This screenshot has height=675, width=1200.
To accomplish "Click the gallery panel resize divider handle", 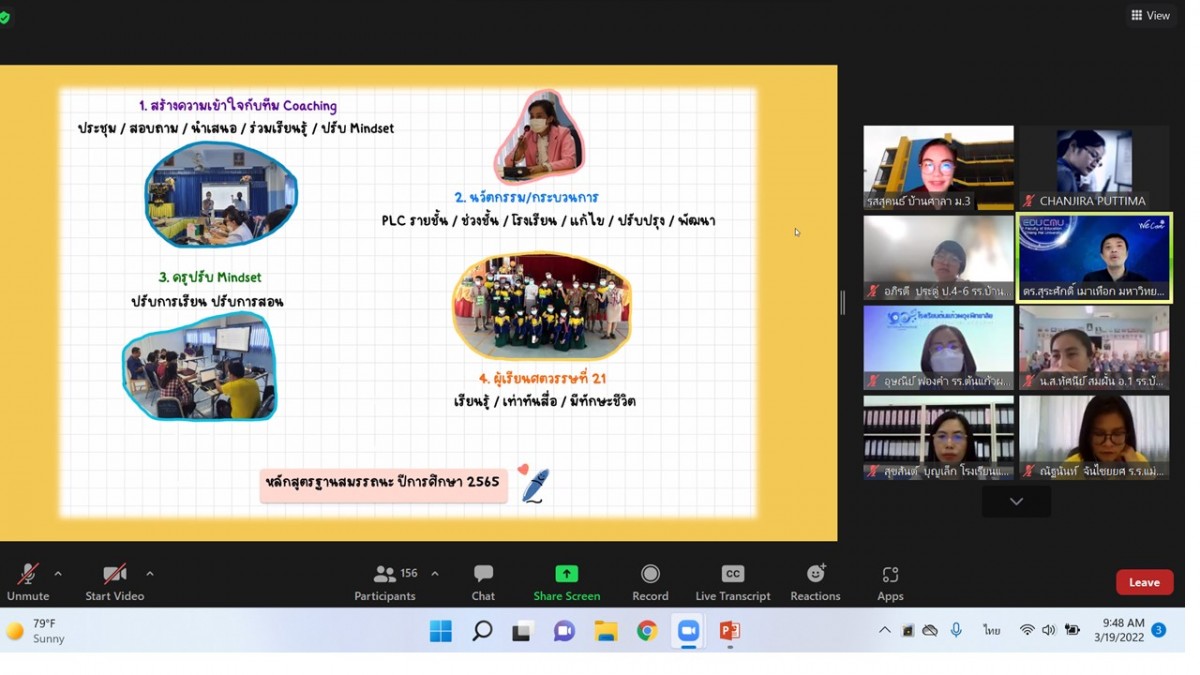I will [x=842, y=302].
